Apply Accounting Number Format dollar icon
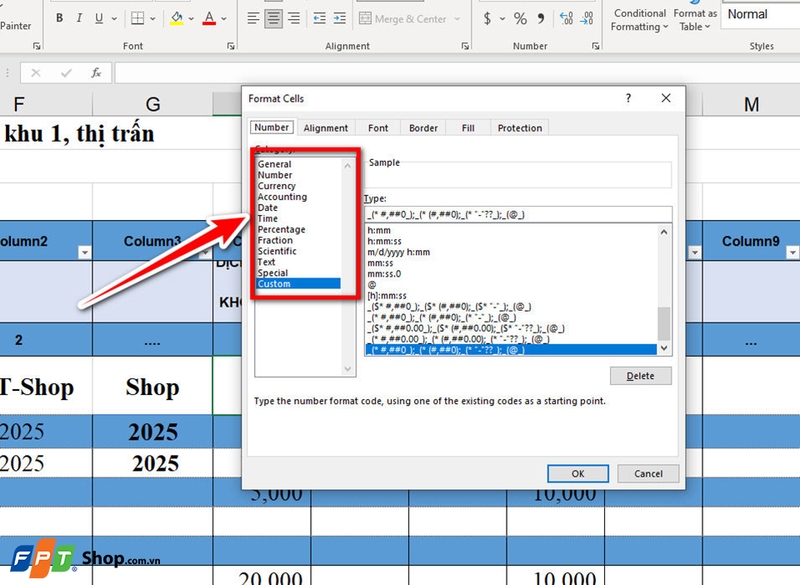This screenshot has height=585, width=800. pyautogui.click(x=487, y=18)
